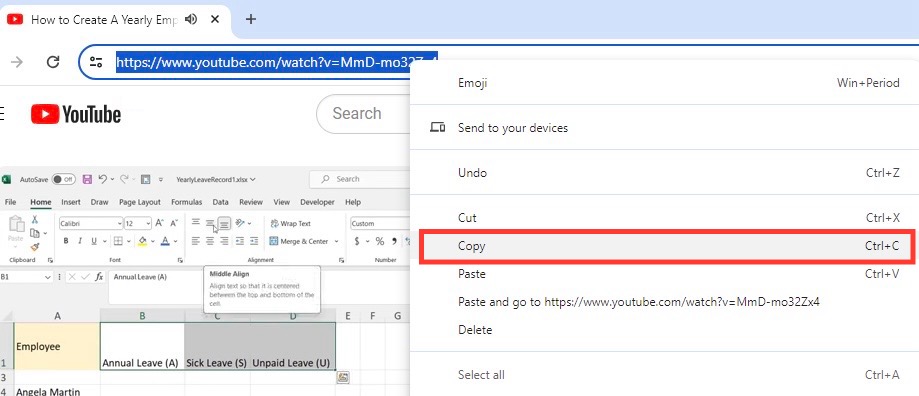Click the Align Right icon
The image size is (919, 396).
click(224, 241)
